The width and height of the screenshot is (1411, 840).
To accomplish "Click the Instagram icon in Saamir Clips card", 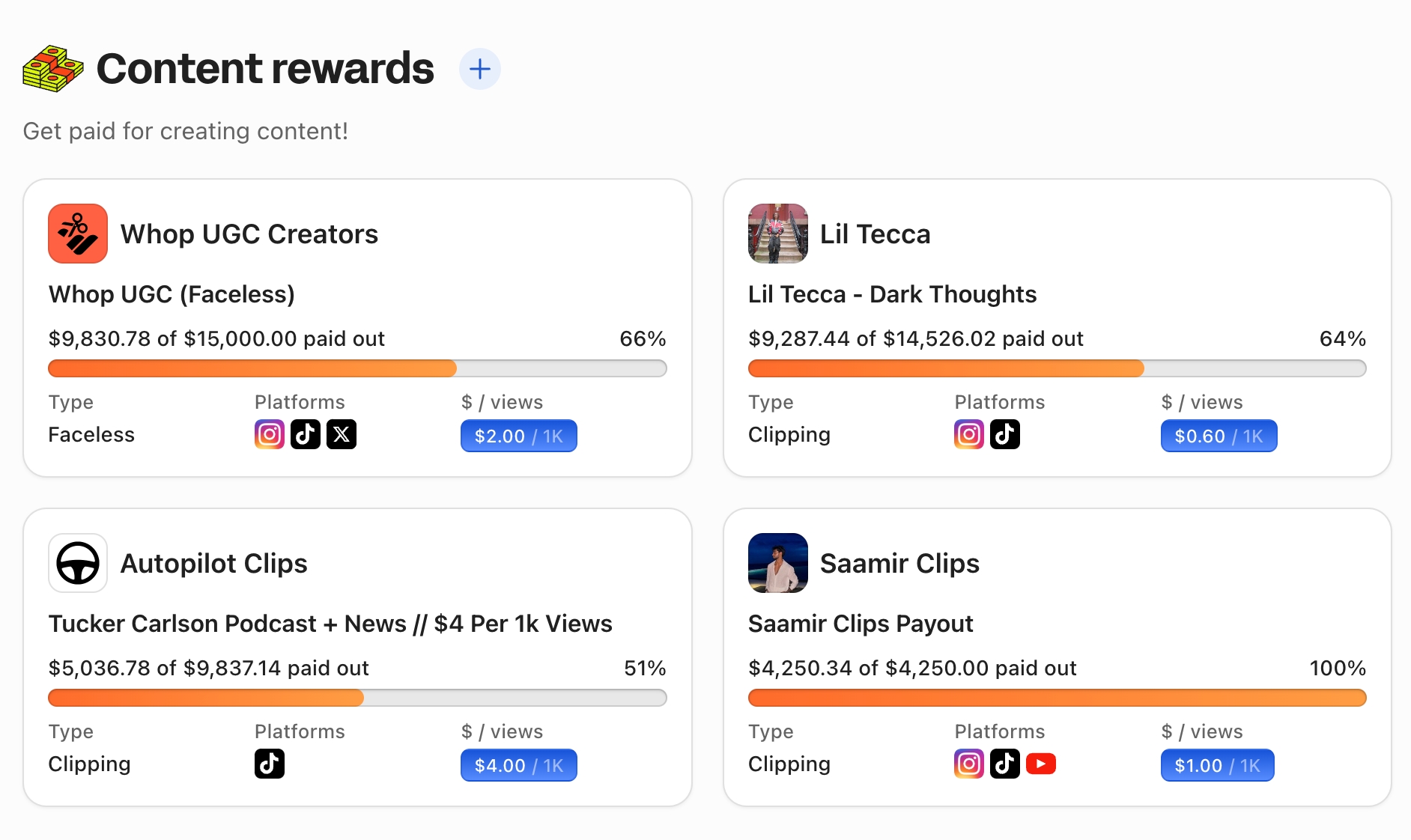I will [969, 764].
